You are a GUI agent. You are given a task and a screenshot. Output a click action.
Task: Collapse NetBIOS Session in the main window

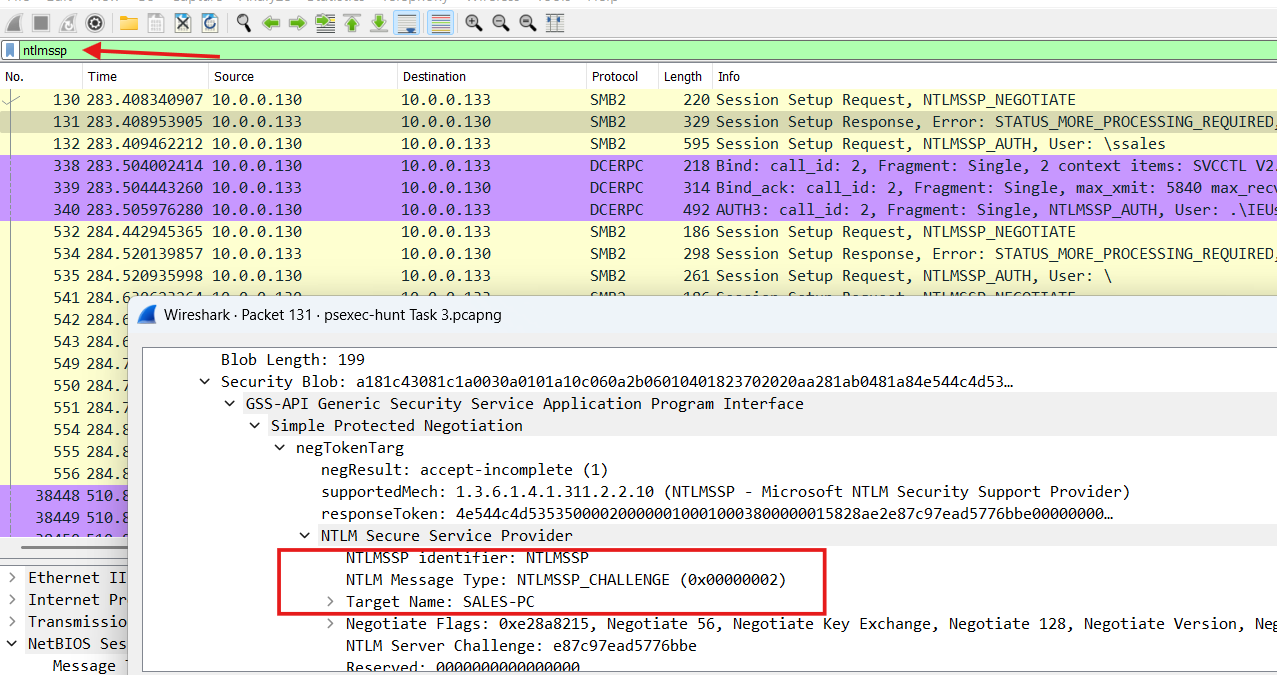[x=12, y=644]
